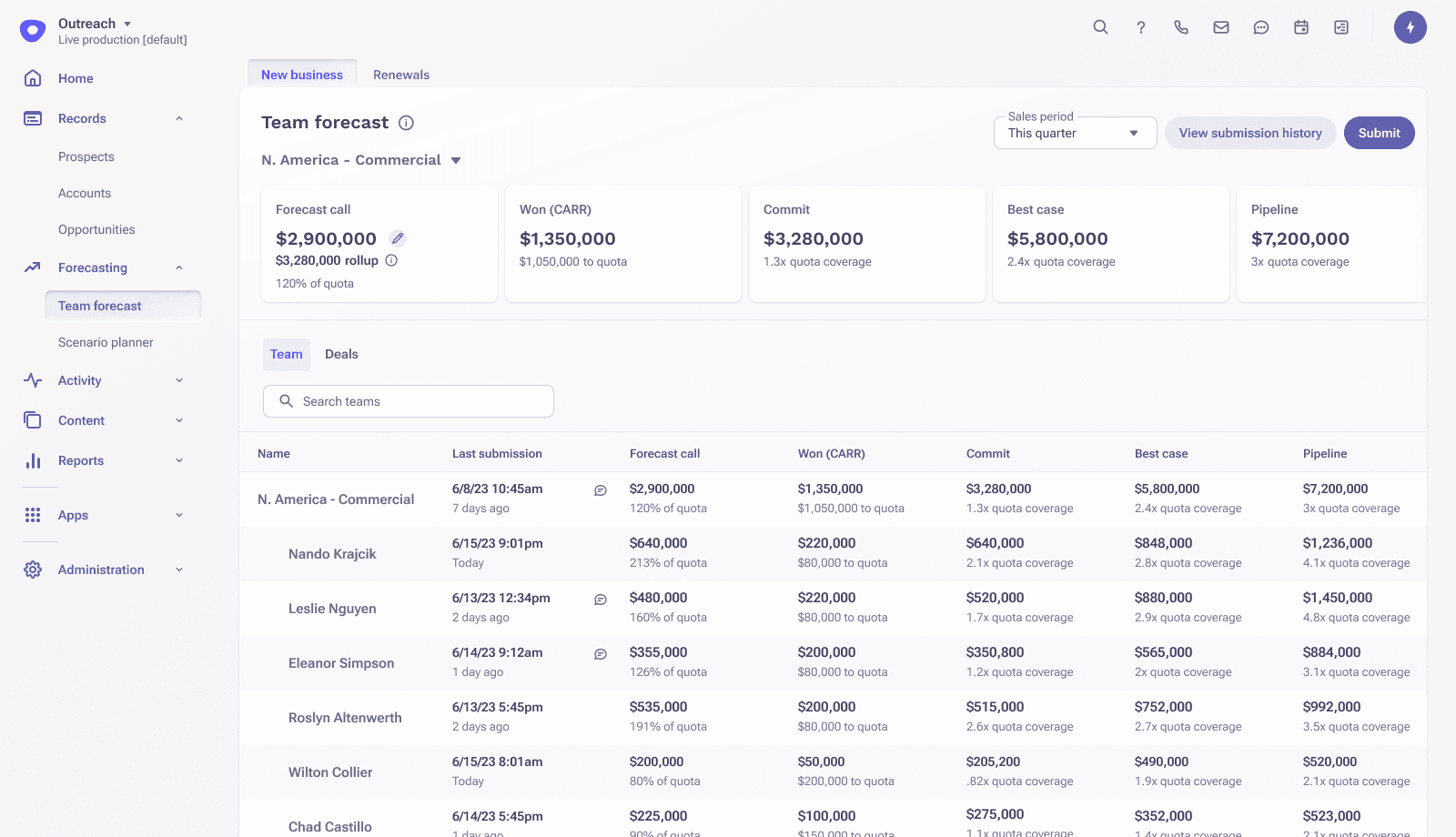Switch to the Deals tab
Screen dimensions: 1456x837
[x=341, y=354]
